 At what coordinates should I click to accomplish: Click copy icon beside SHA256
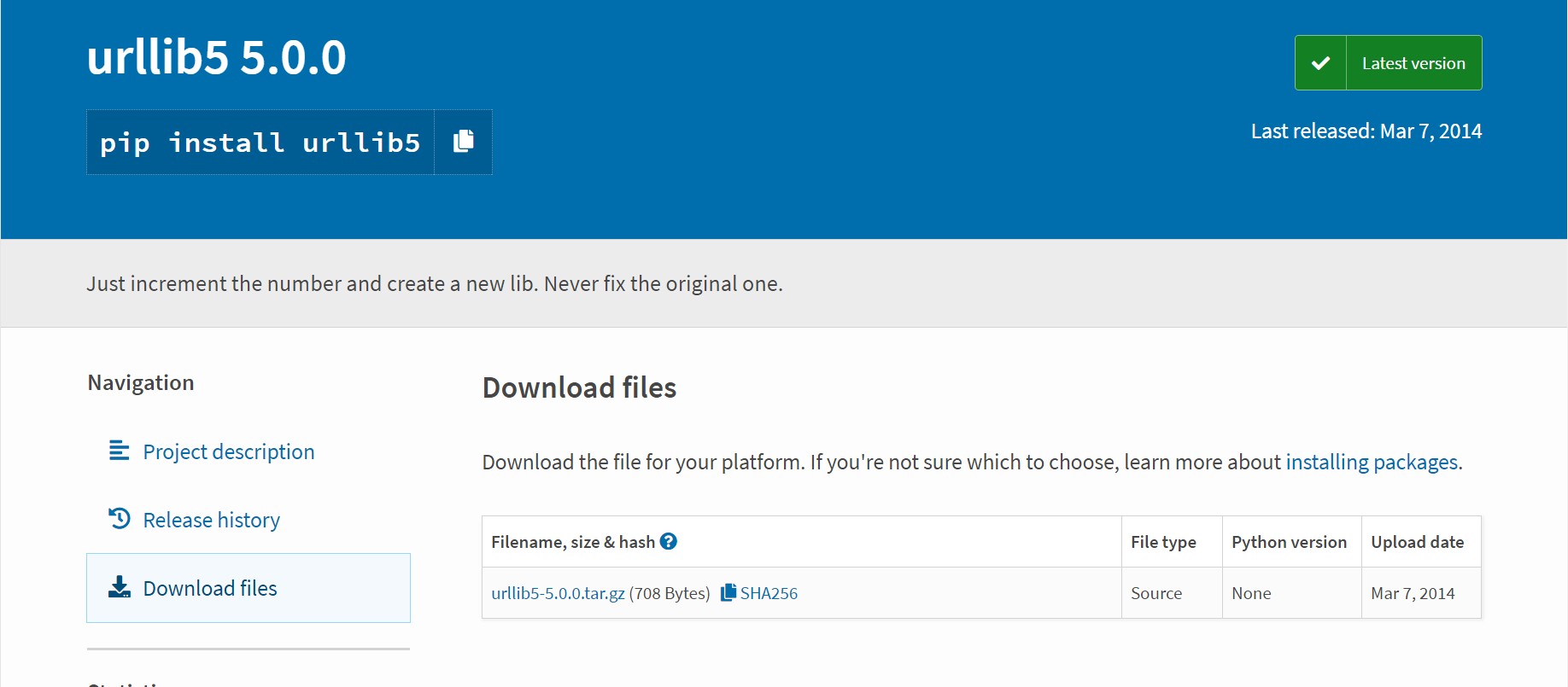click(728, 592)
